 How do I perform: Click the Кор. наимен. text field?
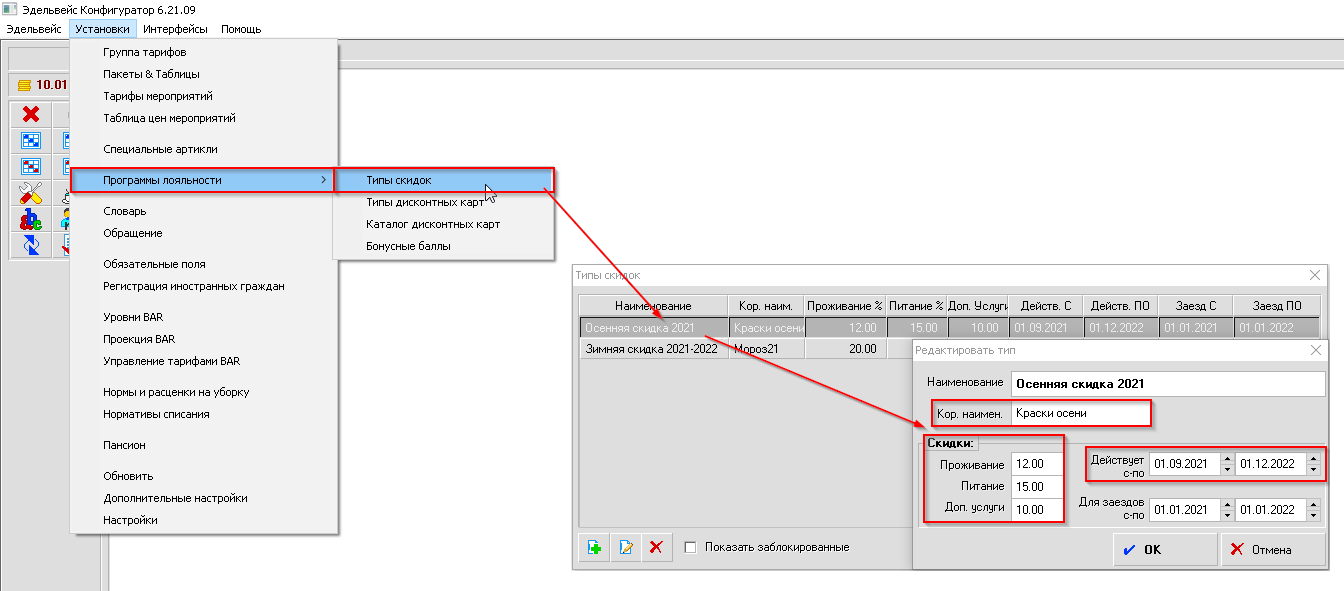coord(1078,412)
